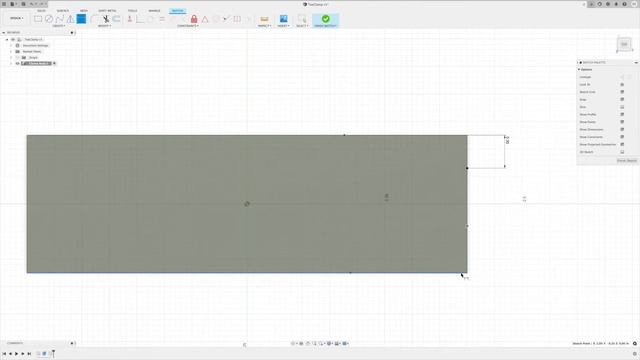The height and width of the screenshot is (360, 640).
Task: Click the Finish Sketch button in palette
Action: [627, 160]
